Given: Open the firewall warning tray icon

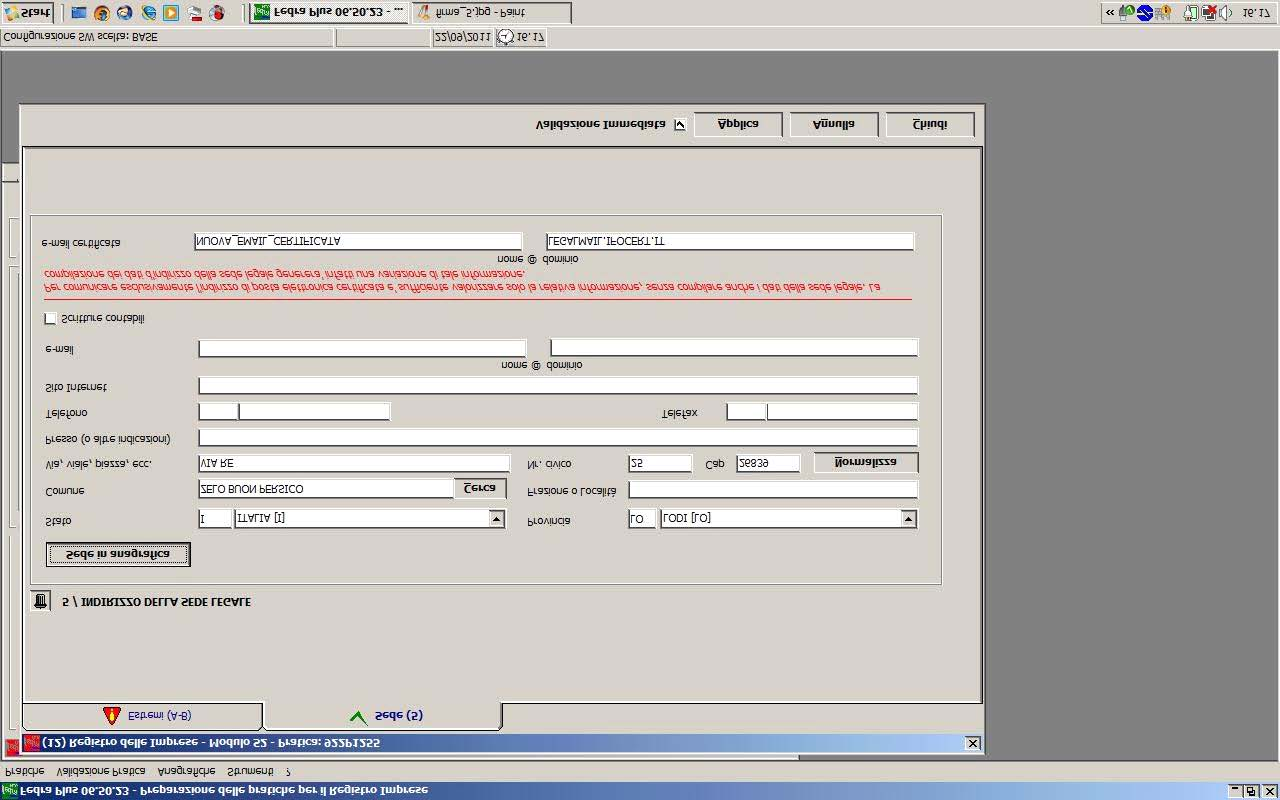Looking at the screenshot, I should point(1162,13).
